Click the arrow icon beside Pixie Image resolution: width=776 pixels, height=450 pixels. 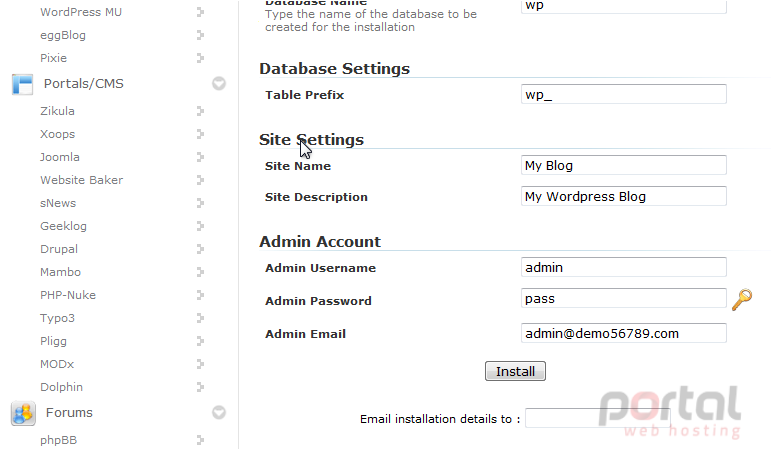[x=200, y=58]
